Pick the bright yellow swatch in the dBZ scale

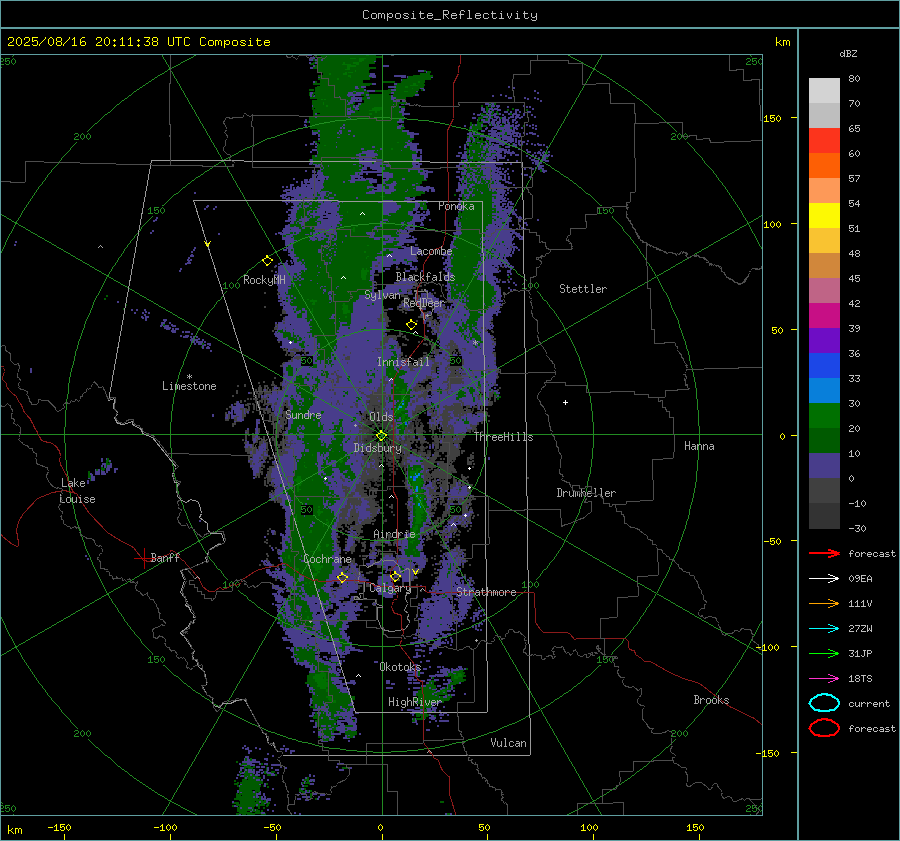click(824, 216)
